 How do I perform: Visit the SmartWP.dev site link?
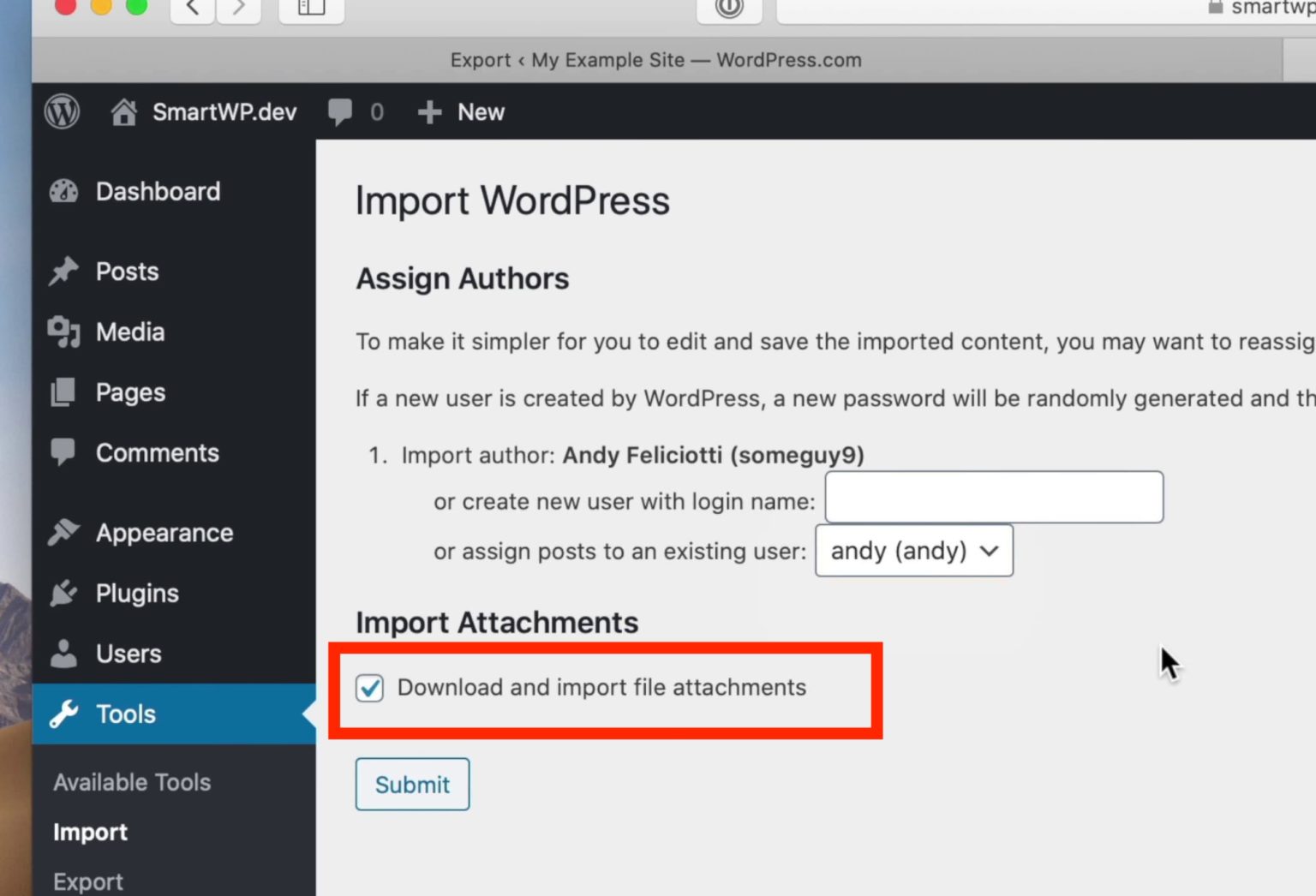coord(202,111)
